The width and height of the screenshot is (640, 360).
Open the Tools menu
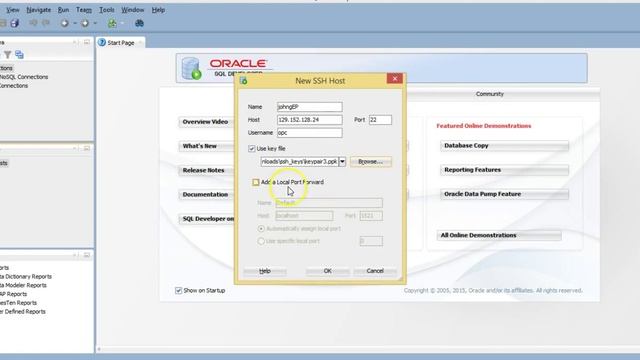pos(107,10)
